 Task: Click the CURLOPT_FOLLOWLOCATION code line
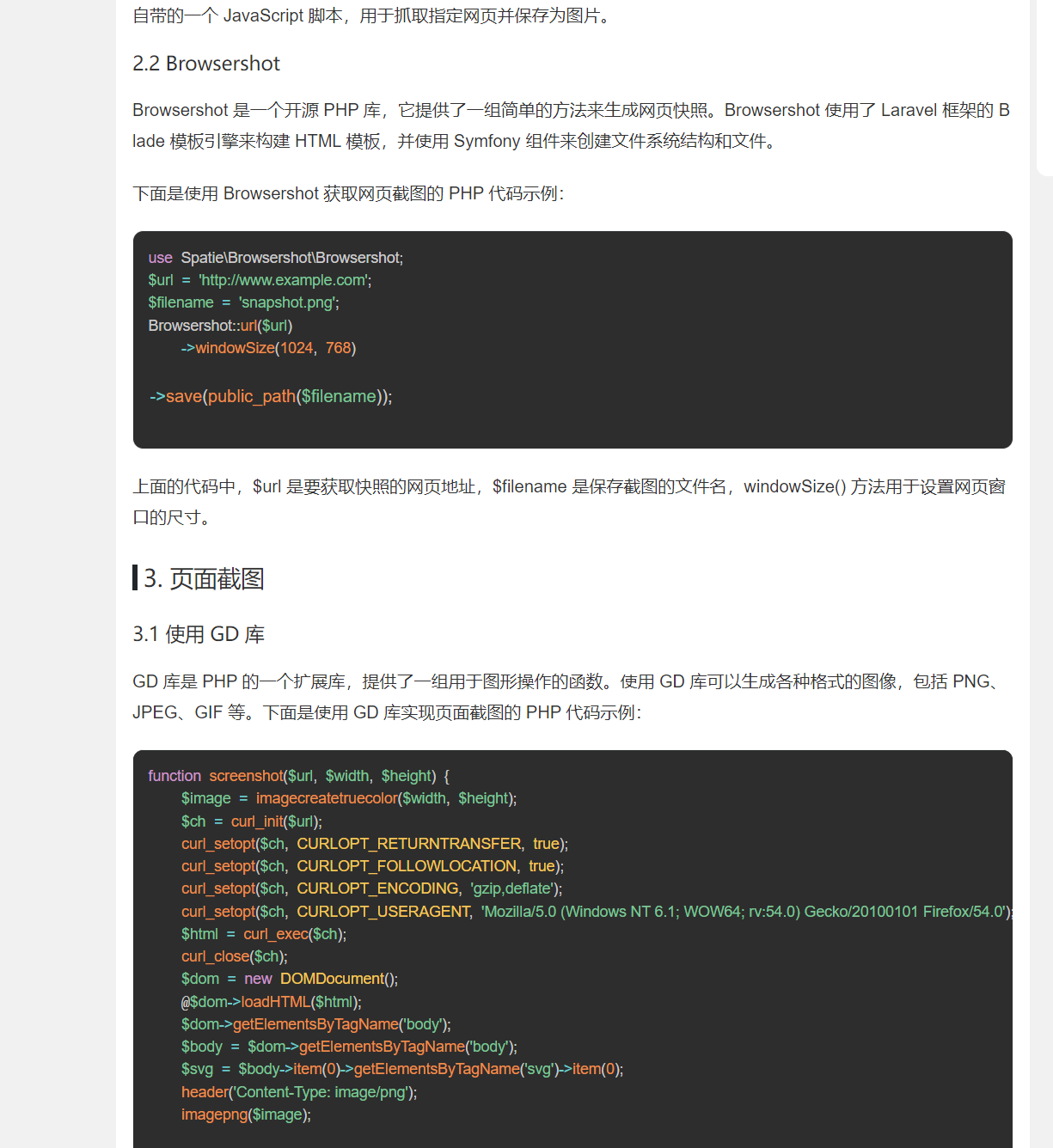pyautogui.click(x=372, y=866)
